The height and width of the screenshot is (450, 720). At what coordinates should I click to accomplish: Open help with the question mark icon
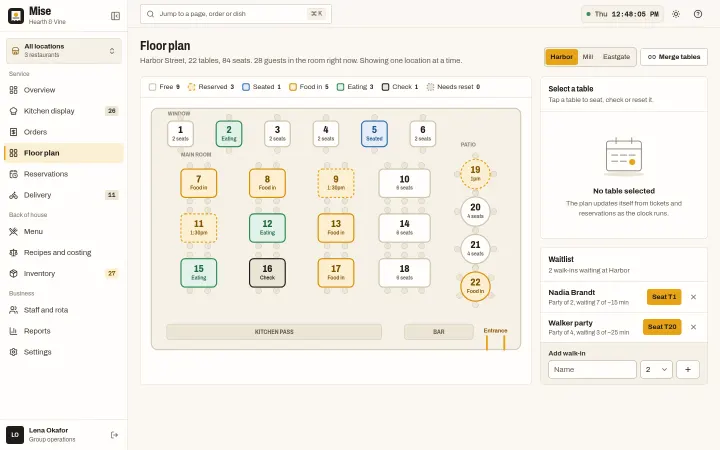tap(698, 14)
